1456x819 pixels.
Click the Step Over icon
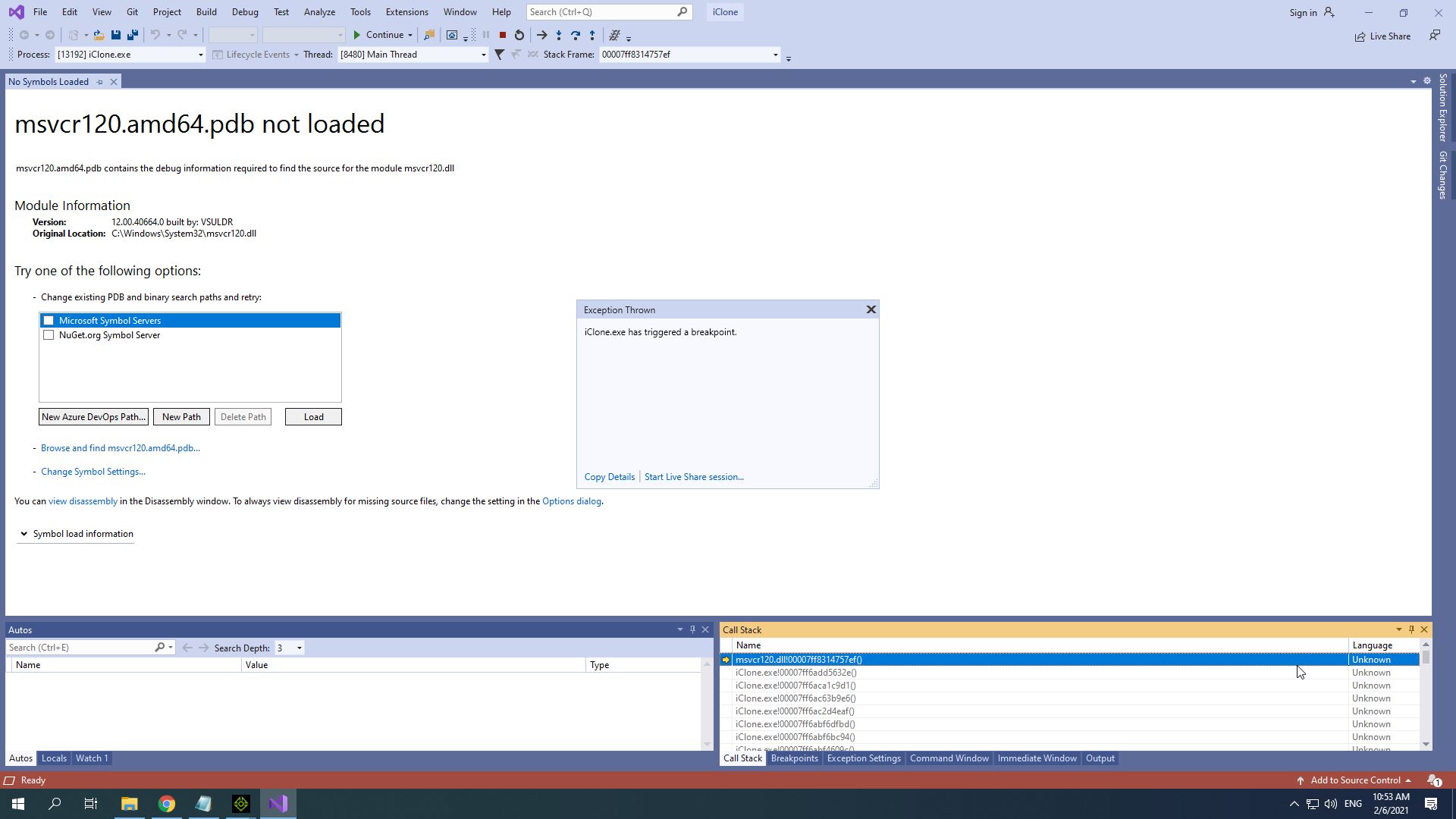(576, 35)
